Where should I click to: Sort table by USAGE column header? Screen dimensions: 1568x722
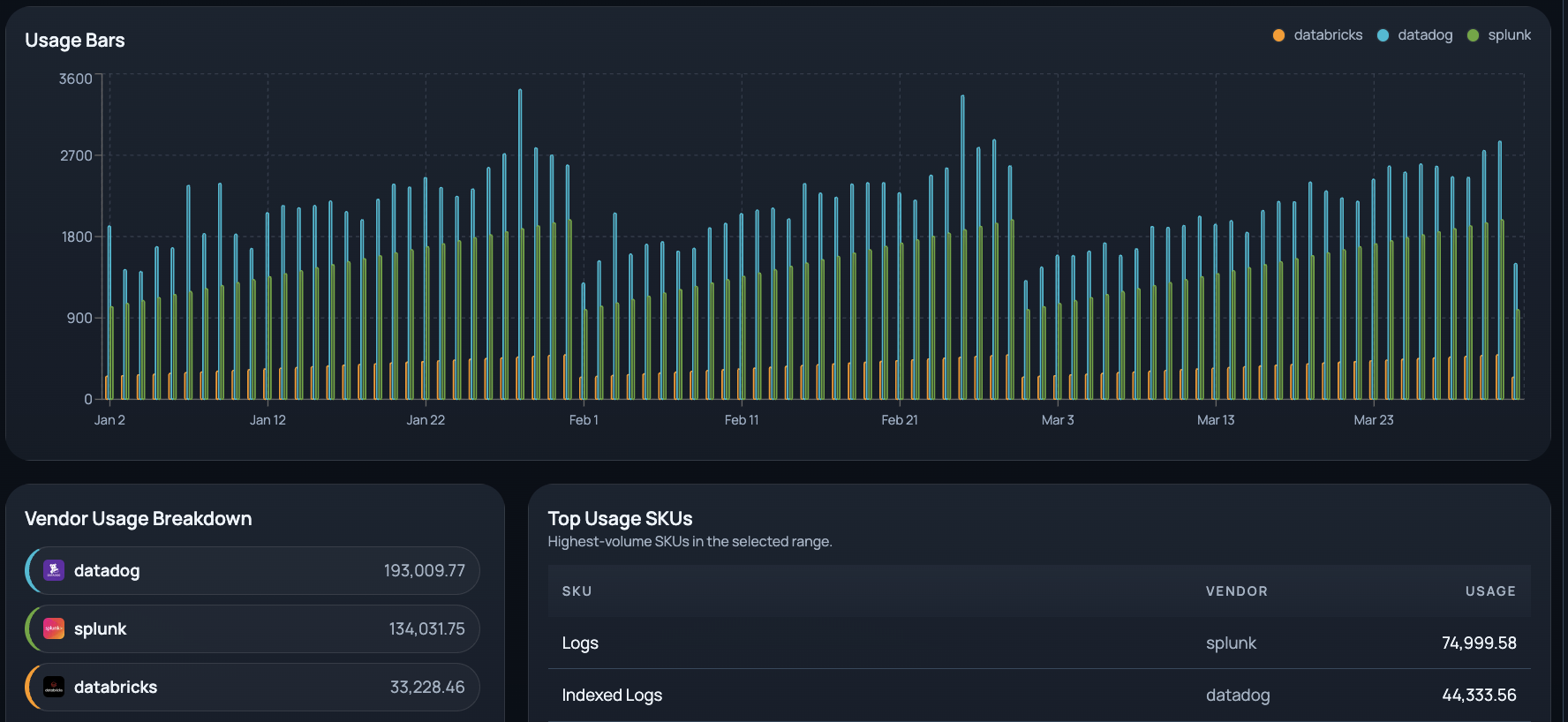coord(1490,591)
